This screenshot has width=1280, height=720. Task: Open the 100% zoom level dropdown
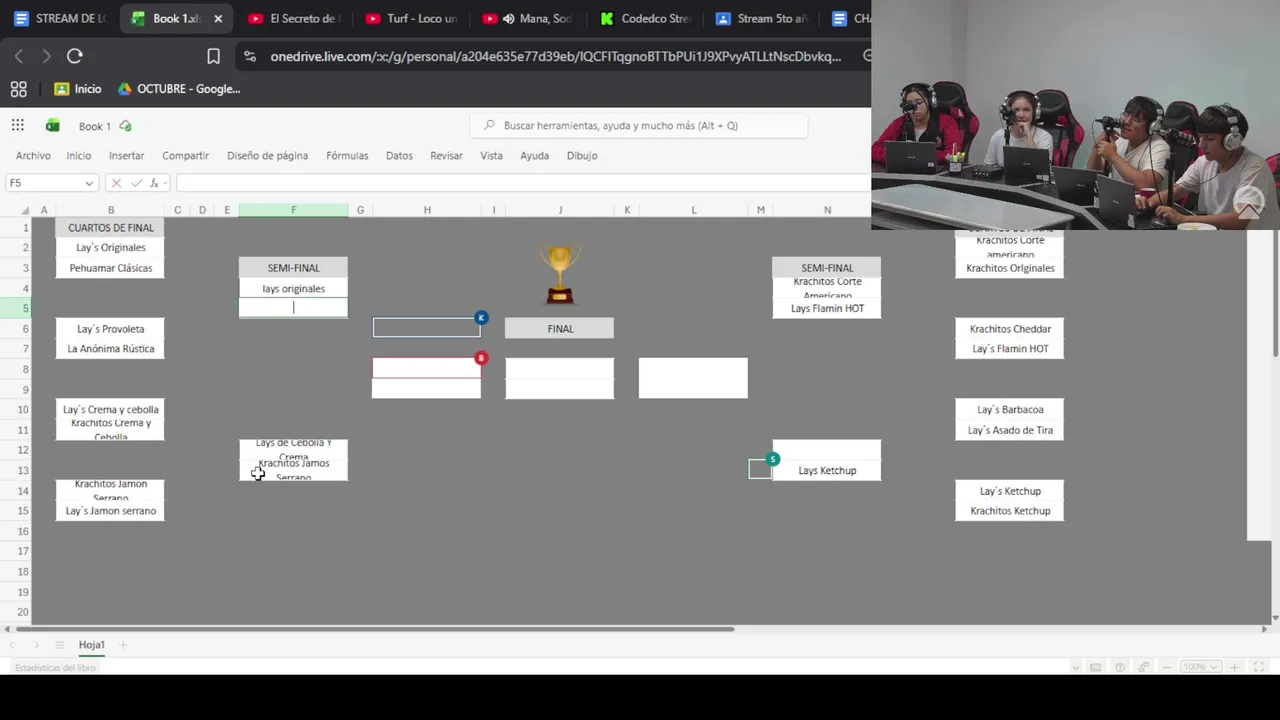(1199, 667)
